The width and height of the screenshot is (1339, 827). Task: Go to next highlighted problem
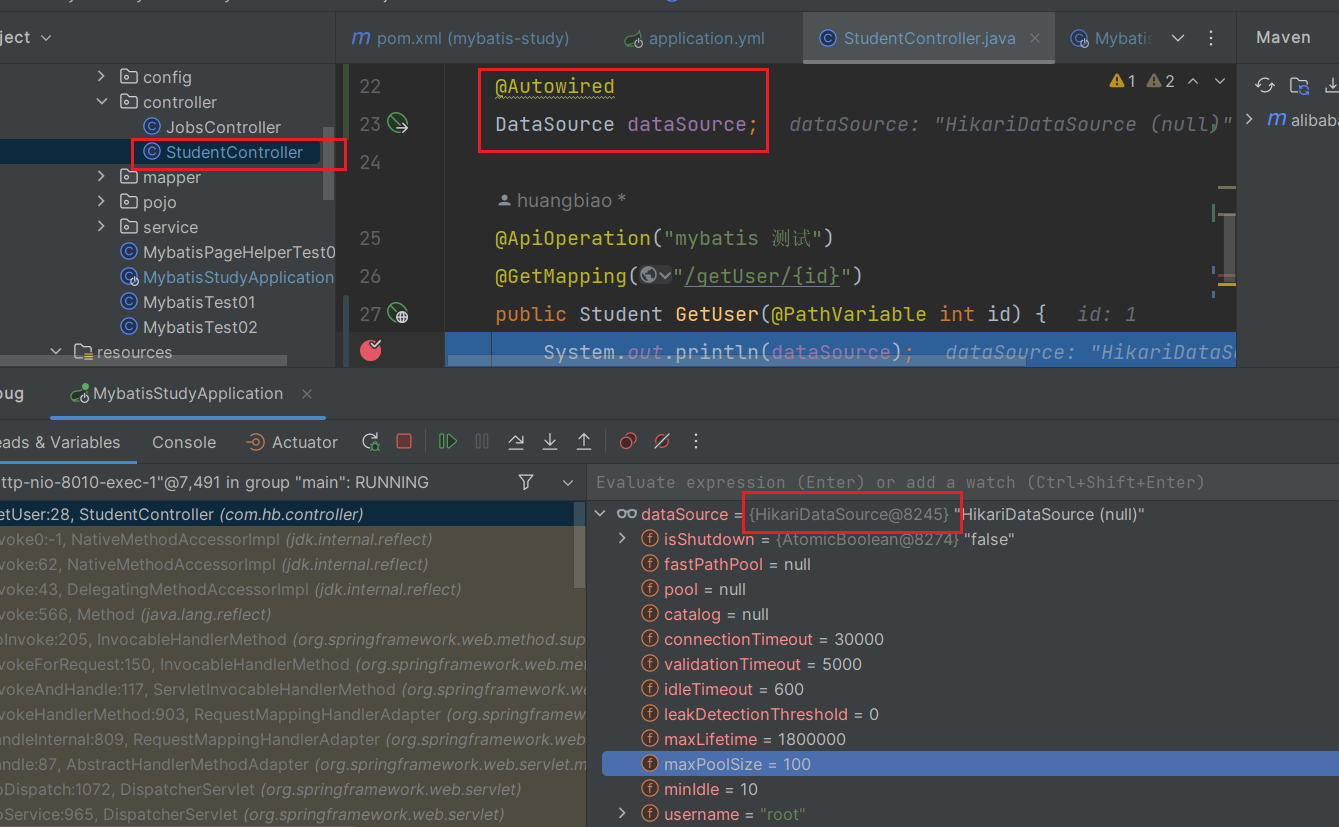coord(1219,81)
